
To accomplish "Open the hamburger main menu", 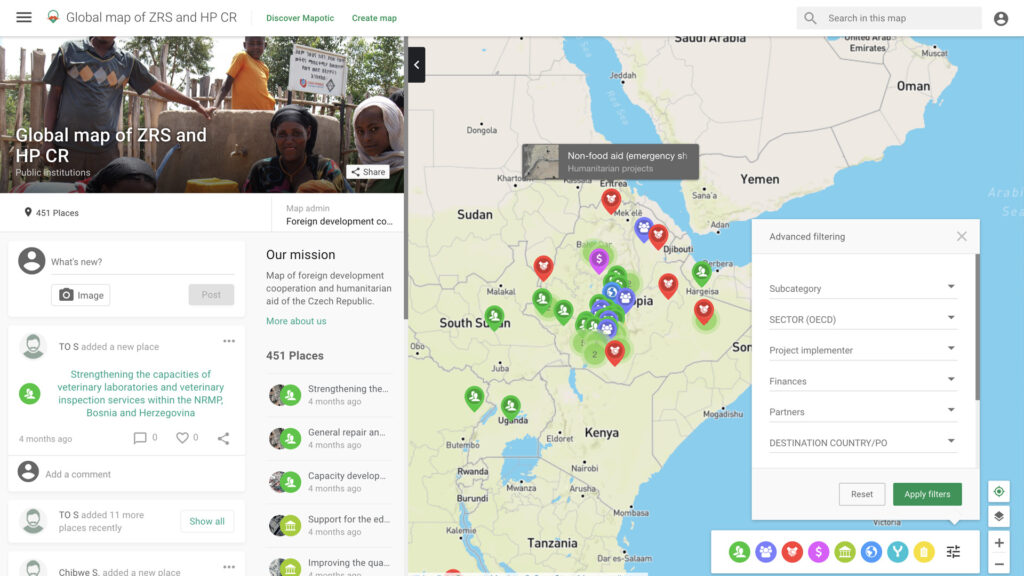I will (24, 18).
